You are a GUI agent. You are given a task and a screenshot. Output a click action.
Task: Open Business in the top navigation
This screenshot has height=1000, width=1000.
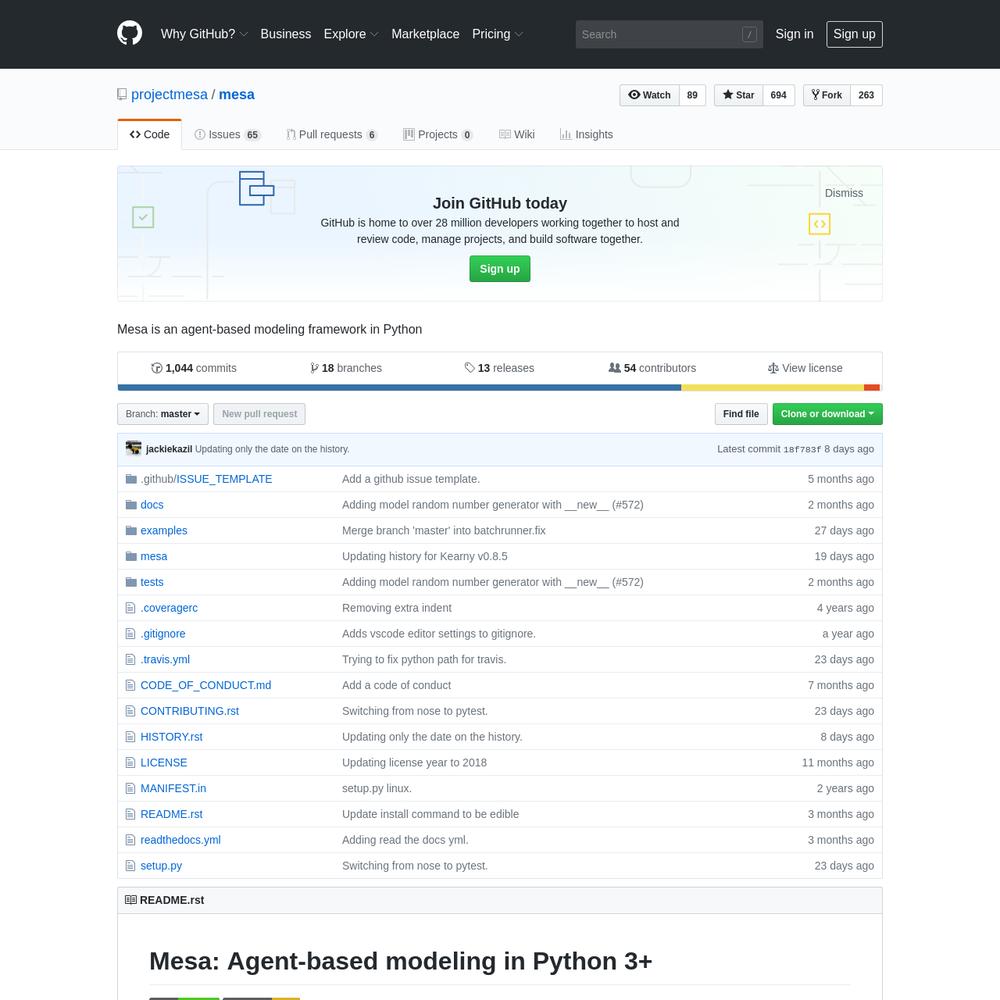tap(286, 34)
